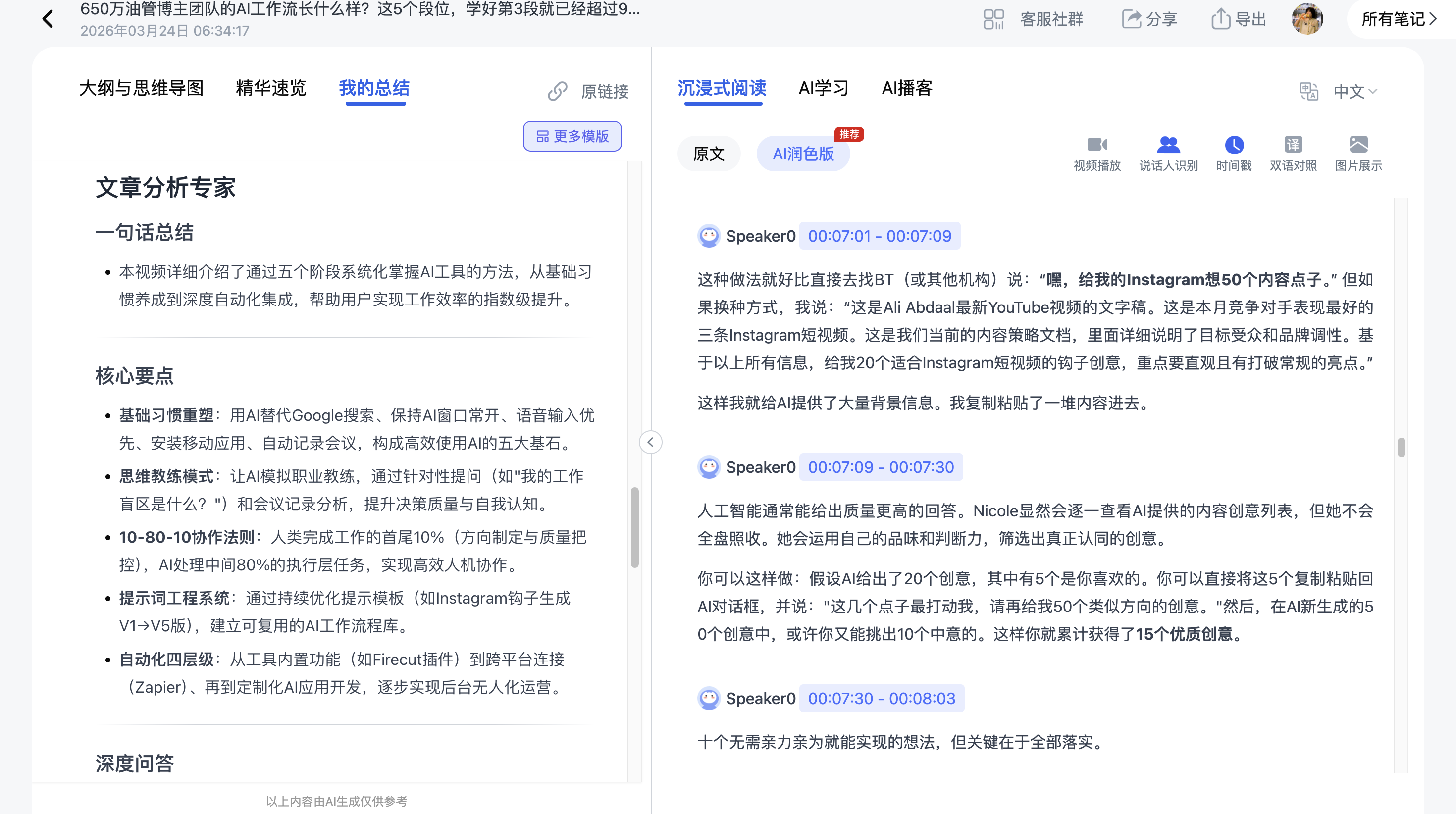Viewport: 1456px width, 814px height.
Task: Click the 推荐 badge on AI润色版
Action: tap(848, 134)
